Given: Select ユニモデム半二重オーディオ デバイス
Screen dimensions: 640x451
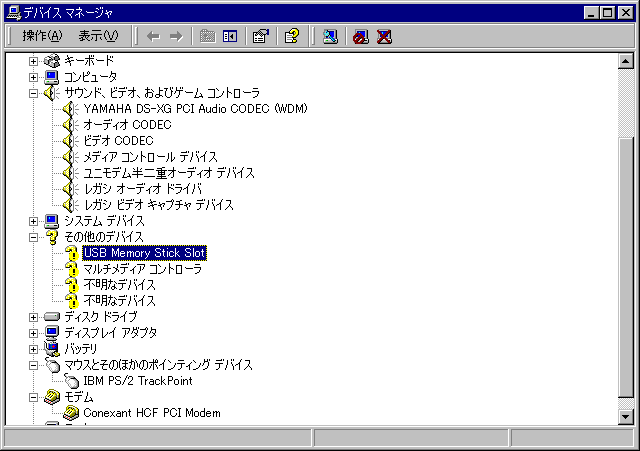Looking at the screenshot, I should coord(169,173).
